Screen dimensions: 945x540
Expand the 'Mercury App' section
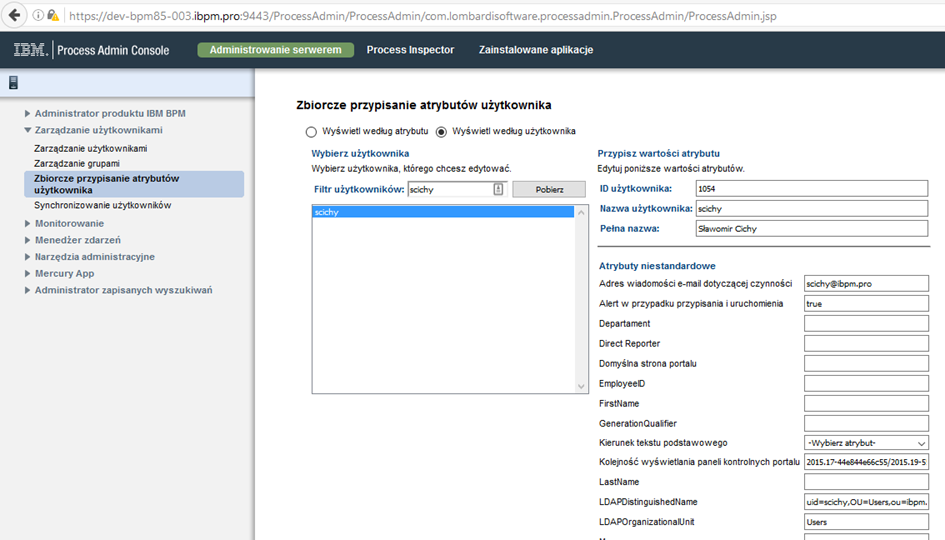[x=27, y=274]
